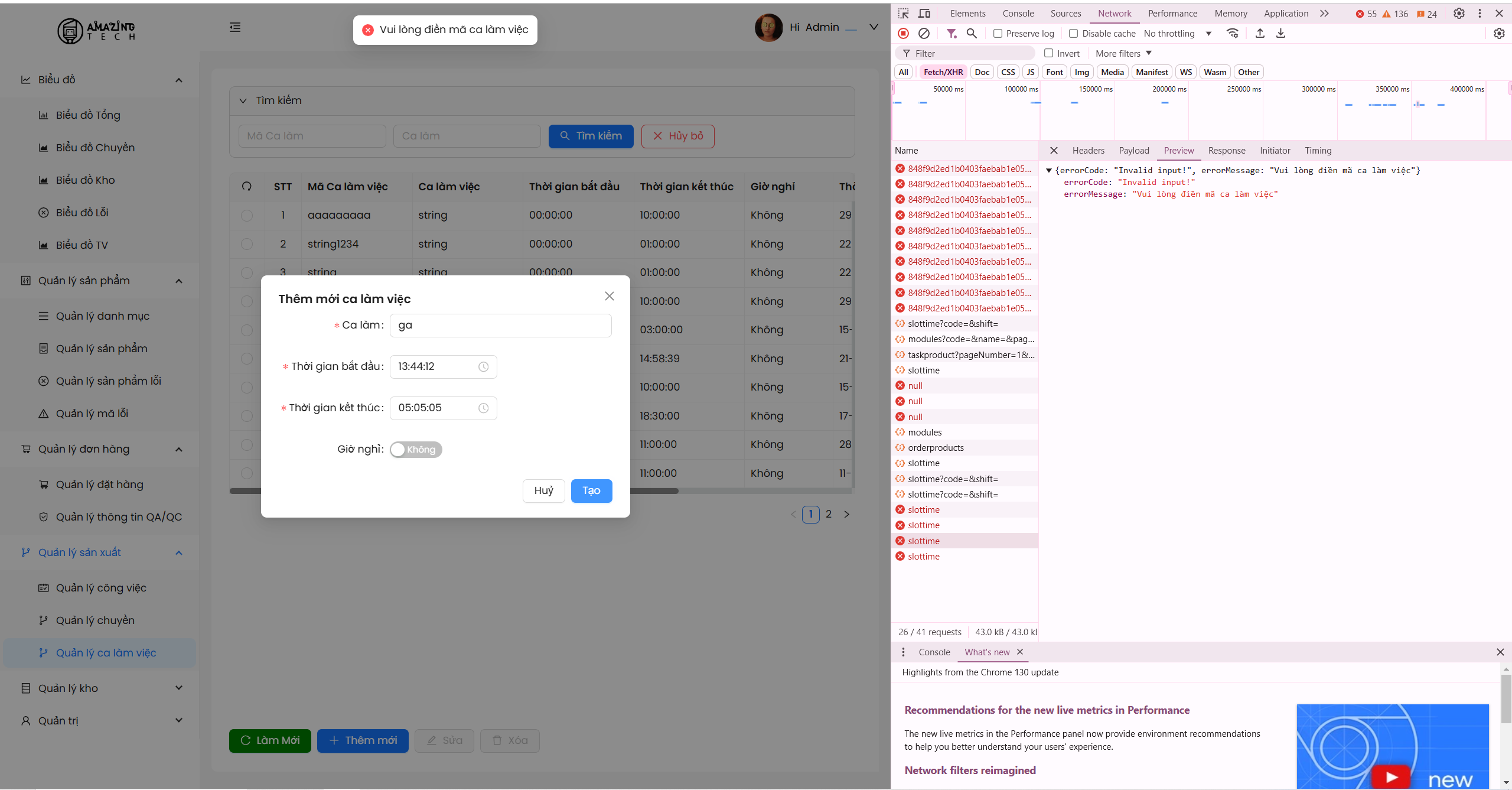Click the DevTools clear network log icon
Screen dimensions: 1512x790
(924, 34)
